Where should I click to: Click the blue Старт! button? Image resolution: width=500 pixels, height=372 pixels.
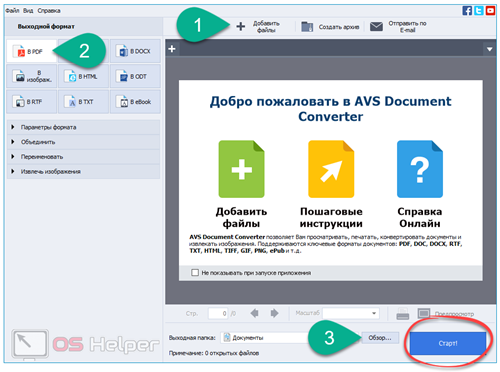click(448, 343)
